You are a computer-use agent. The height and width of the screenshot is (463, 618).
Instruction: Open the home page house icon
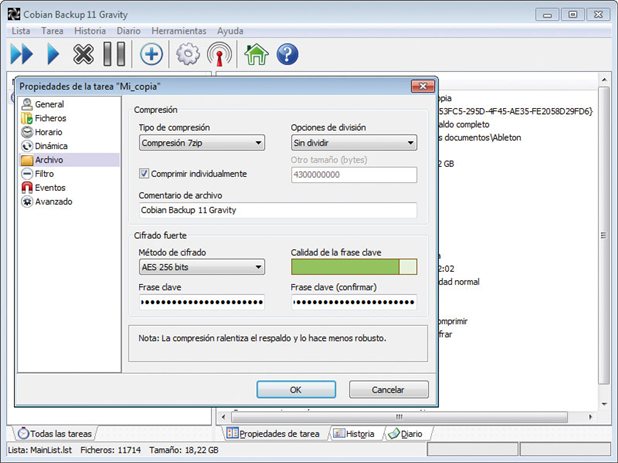click(x=256, y=54)
